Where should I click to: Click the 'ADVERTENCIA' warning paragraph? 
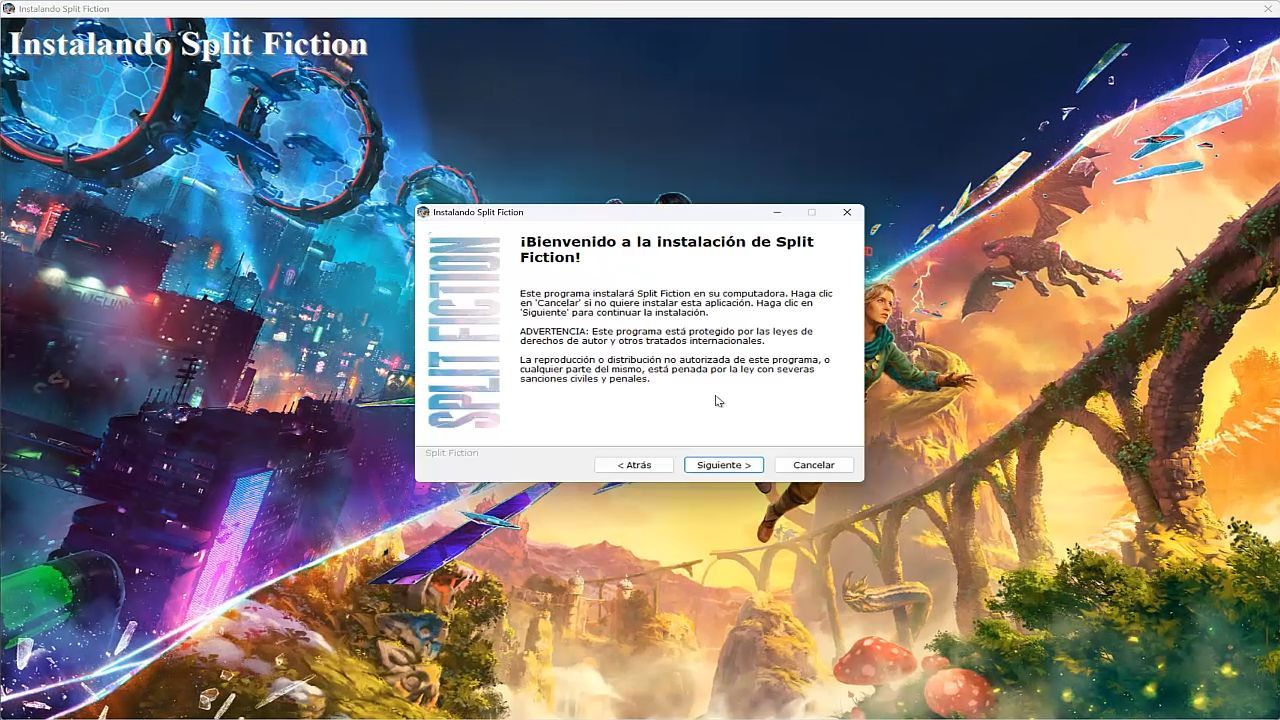(666, 336)
